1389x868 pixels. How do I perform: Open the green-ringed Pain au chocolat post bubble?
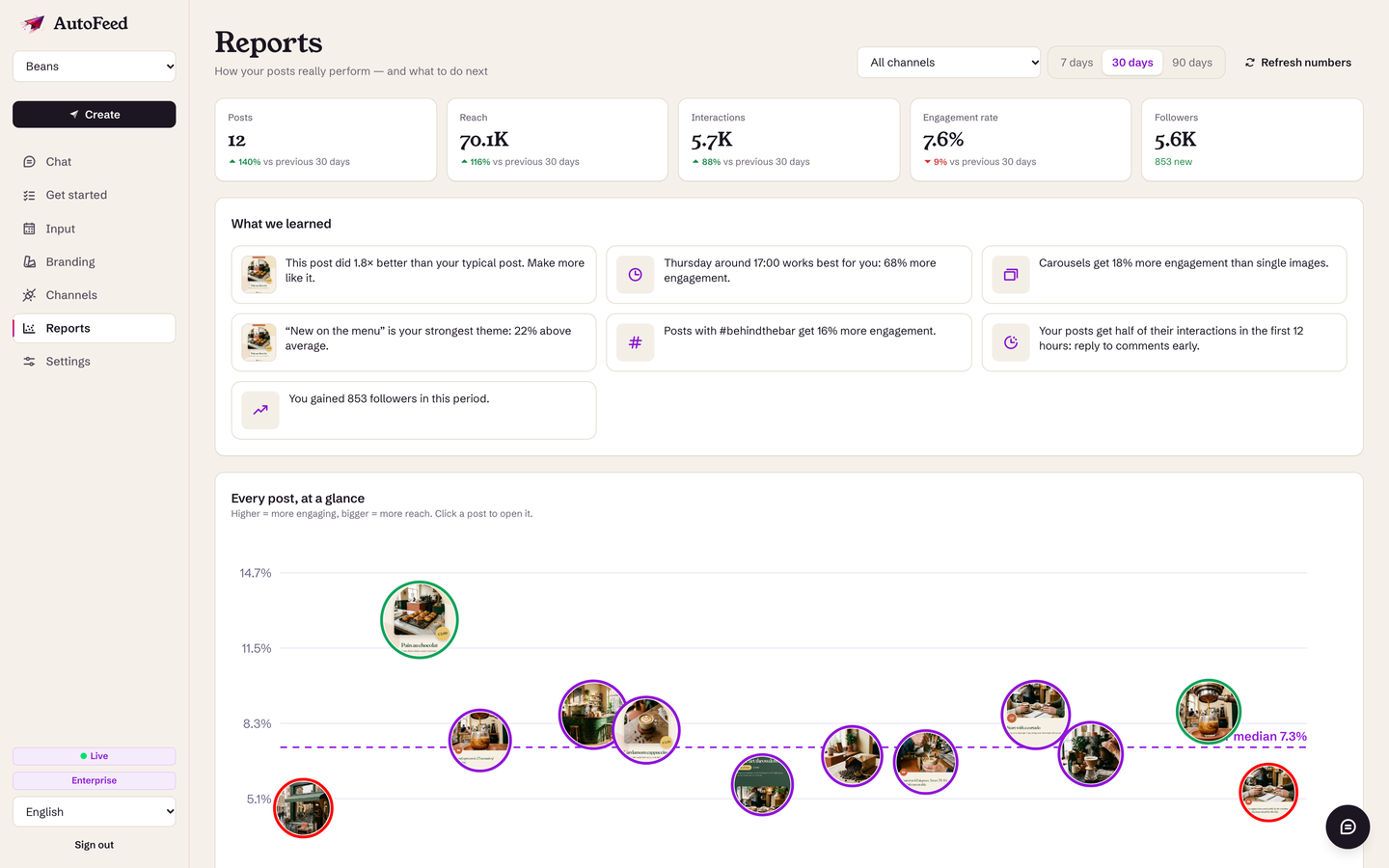tap(420, 620)
